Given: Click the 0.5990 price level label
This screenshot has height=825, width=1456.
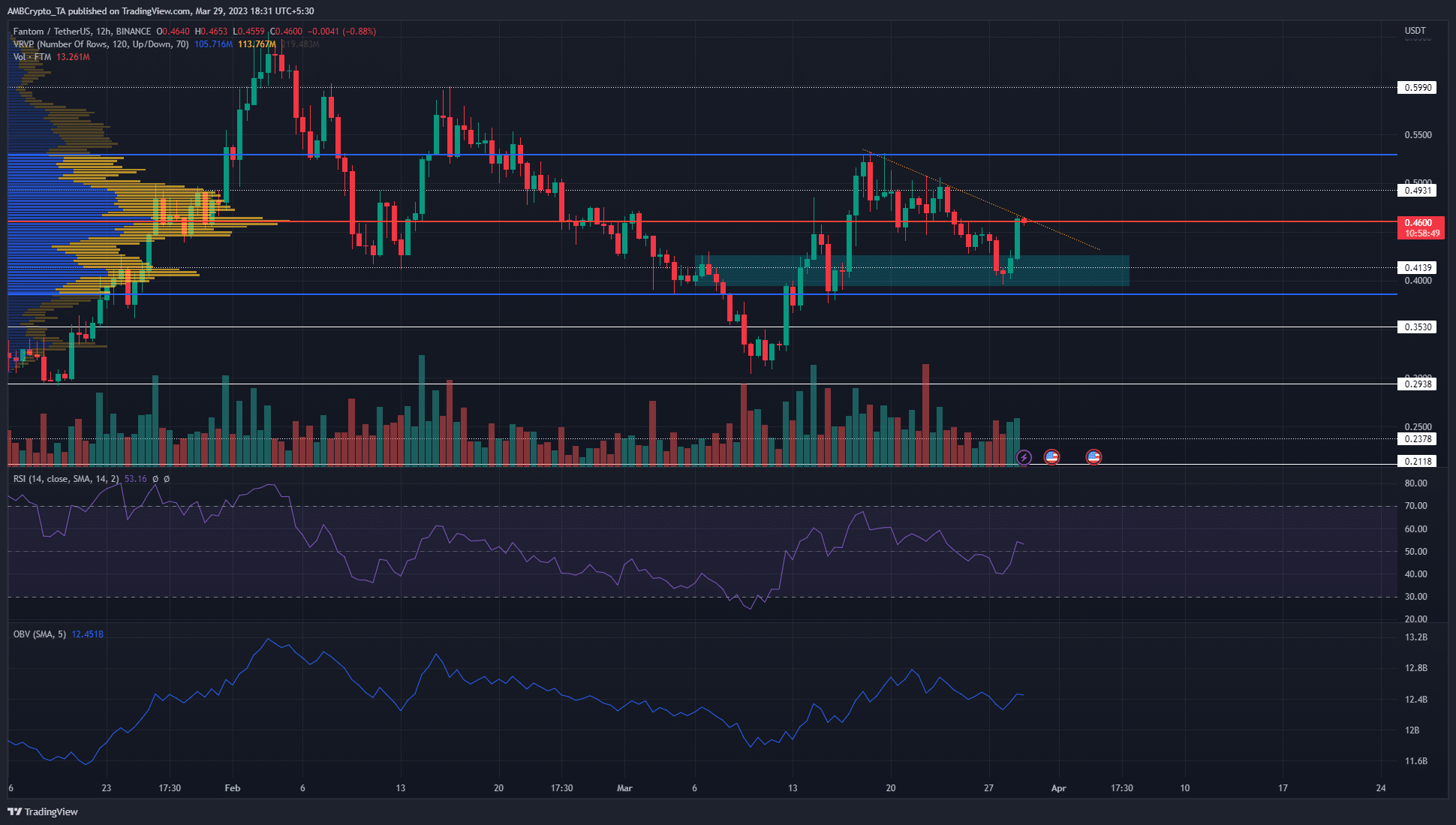Looking at the screenshot, I should 1417,88.
